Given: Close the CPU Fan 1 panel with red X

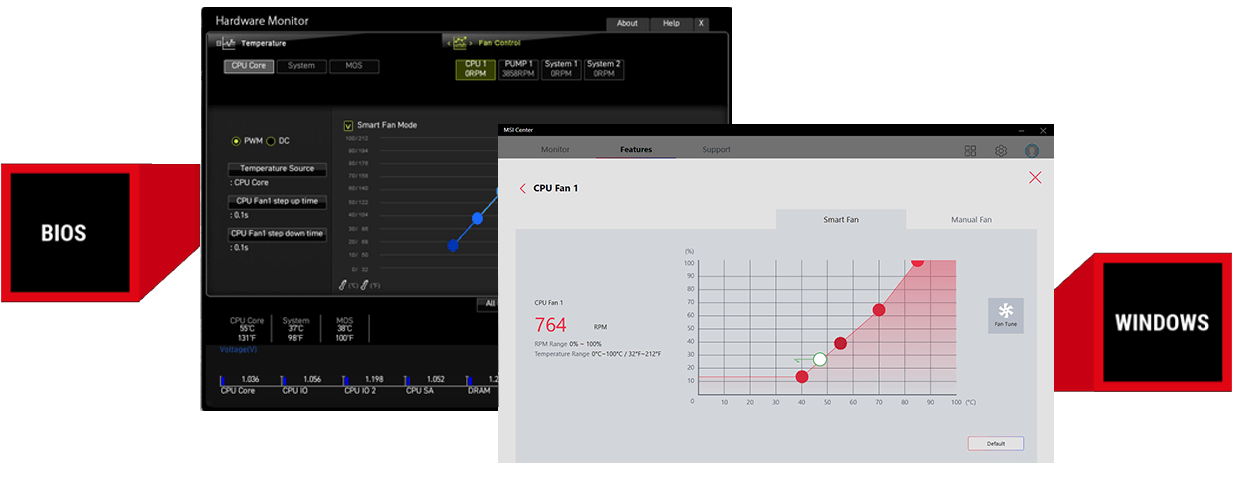Looking at the screenshot, I should (x=1035, y=177).
